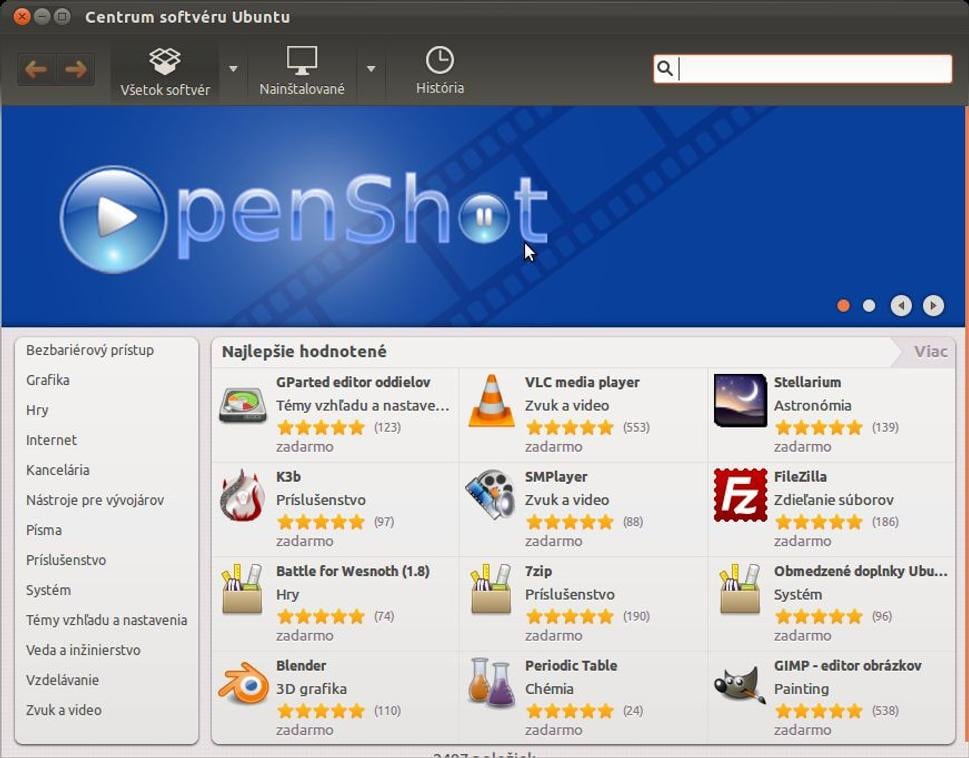This screenshot has height=758, width=969.
Task: Click the GIMP mascot icon
Action: click(740, 684)
